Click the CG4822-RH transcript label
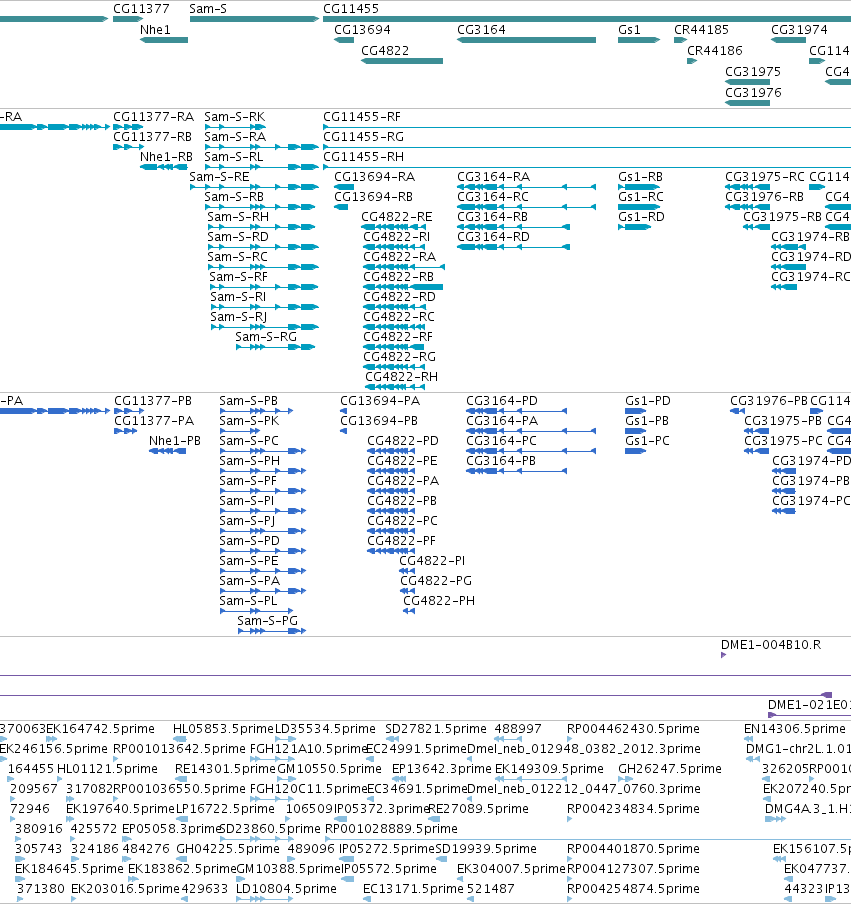This screenshot has height=904, width=851. [x=401, y=377]
